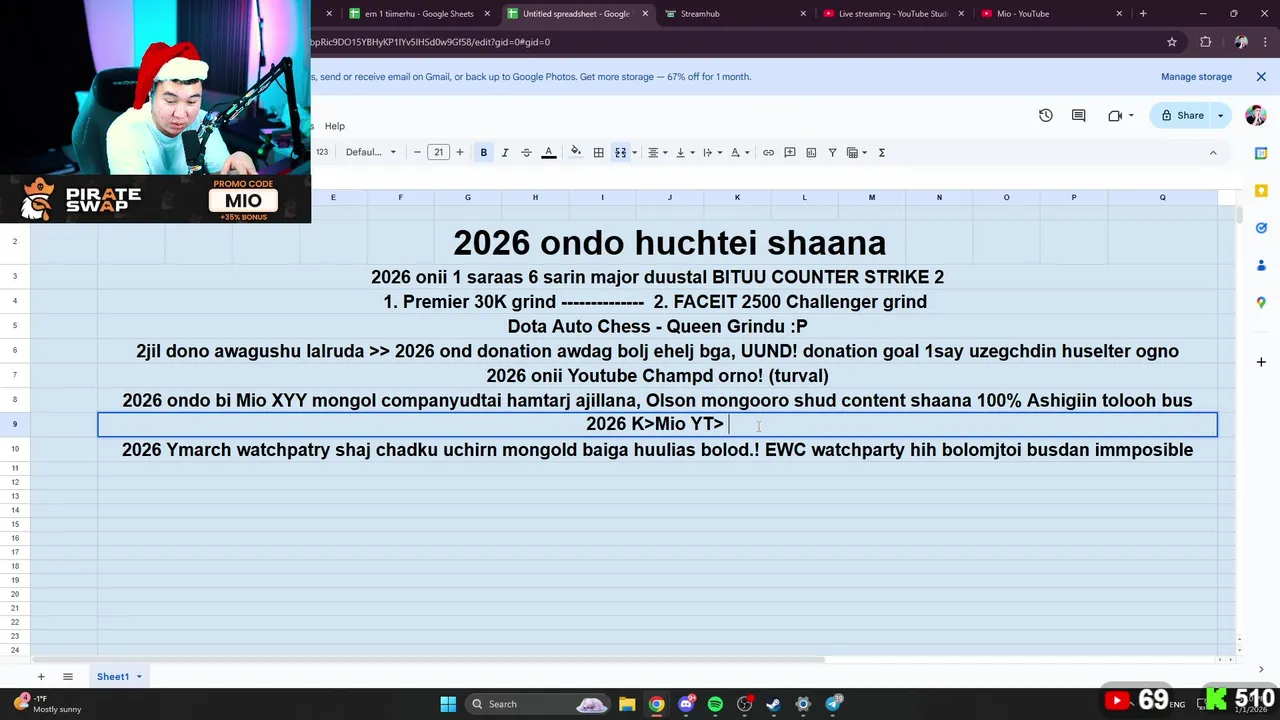This screenshot has width=1280, height=720.
Task: Add a new sheet with plus button
Action: tap(41, 677)
